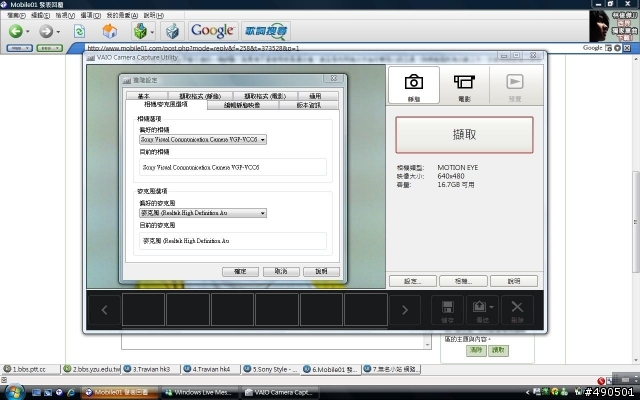Click the red blocked icon in browser status bar
The image size is (640, 400).
(601, 381)
